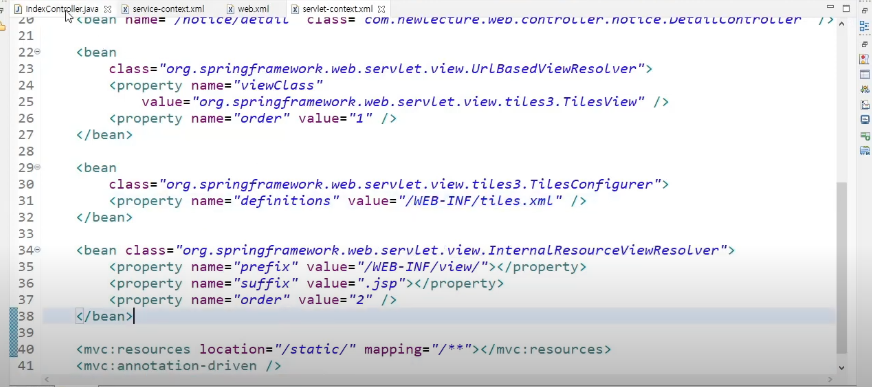The height and width of the screenshot is (387, 872).
Task: Click the "/**" mapping value
Action: tap(450, 350)
